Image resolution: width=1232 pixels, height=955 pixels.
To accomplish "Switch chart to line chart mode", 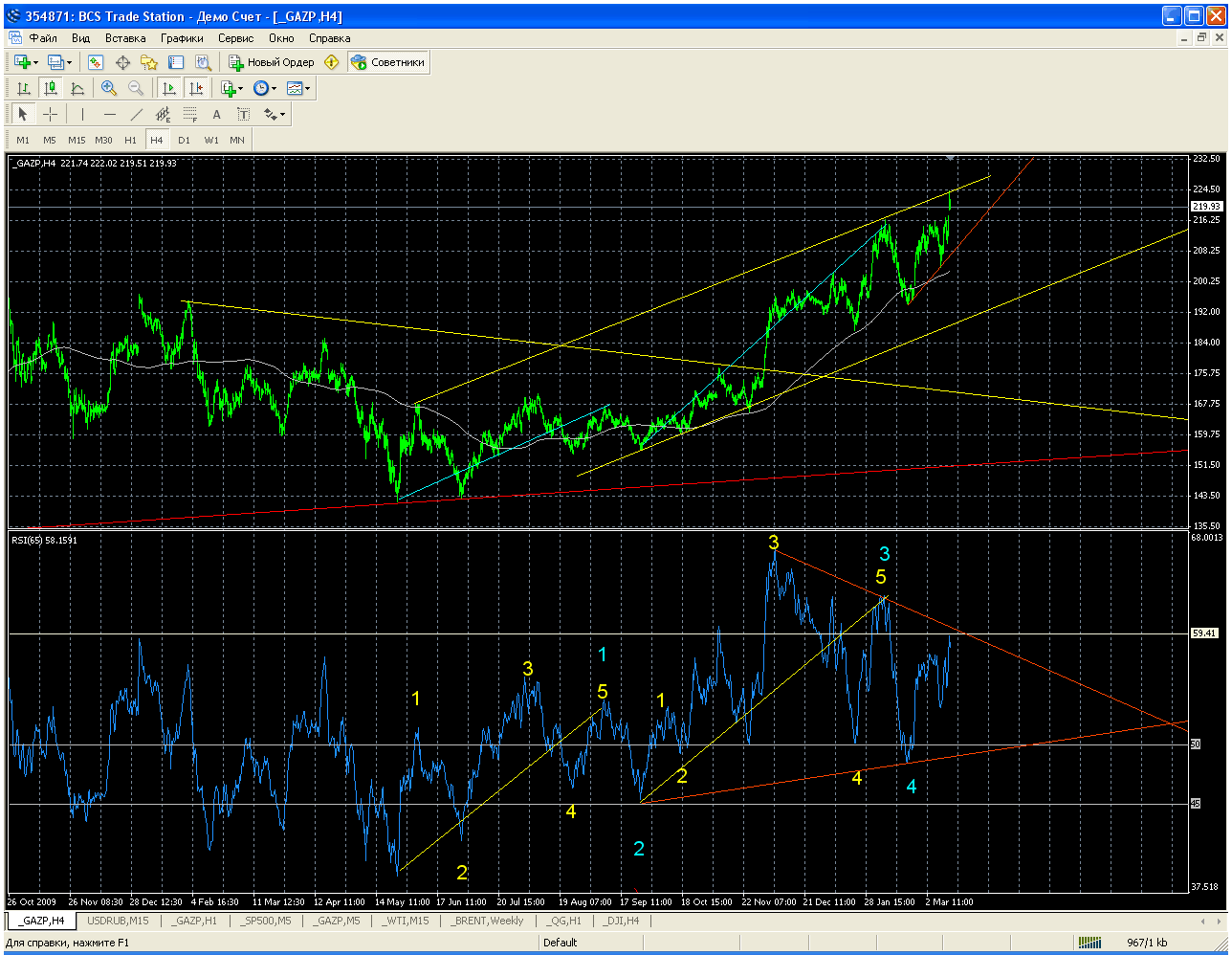I will (77, 88).
